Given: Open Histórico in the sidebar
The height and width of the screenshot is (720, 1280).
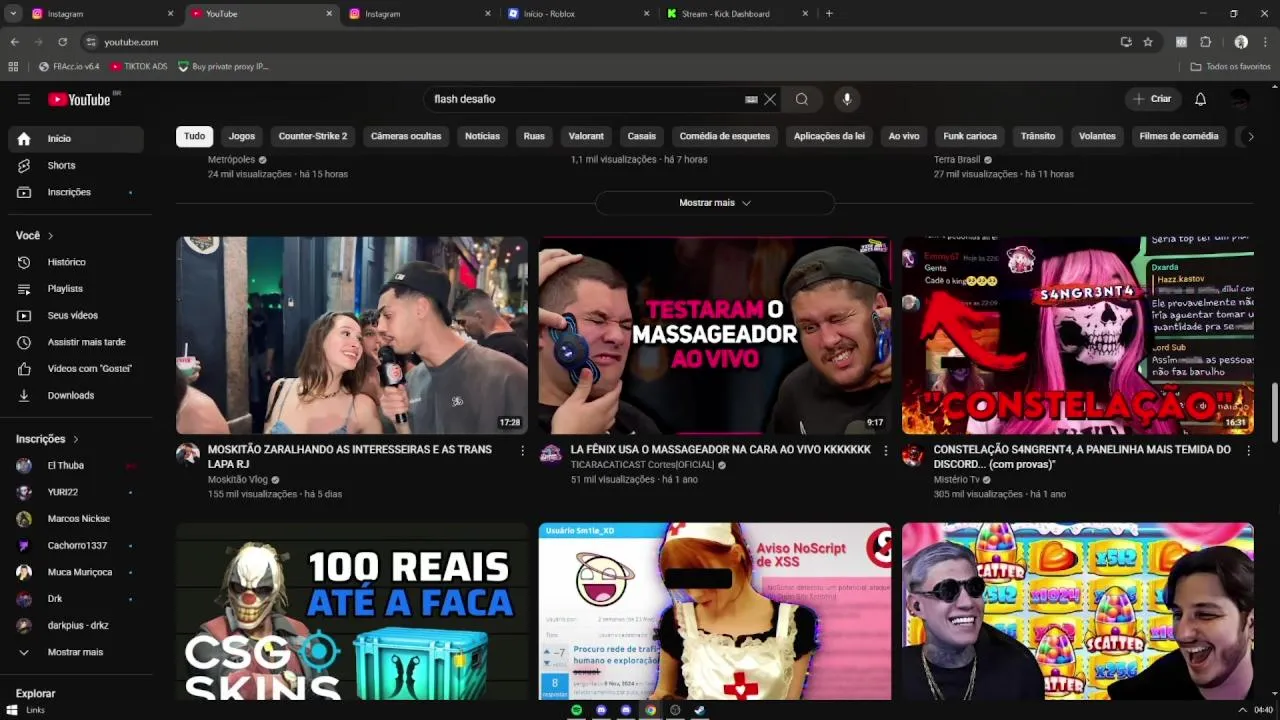Looking at the screenshot, I should (x=76, y=262).
